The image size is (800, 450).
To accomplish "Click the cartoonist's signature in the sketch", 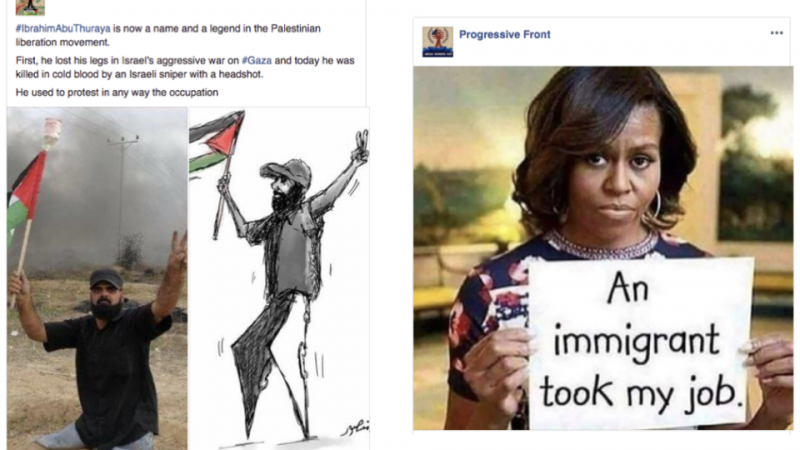I will 355,428.
